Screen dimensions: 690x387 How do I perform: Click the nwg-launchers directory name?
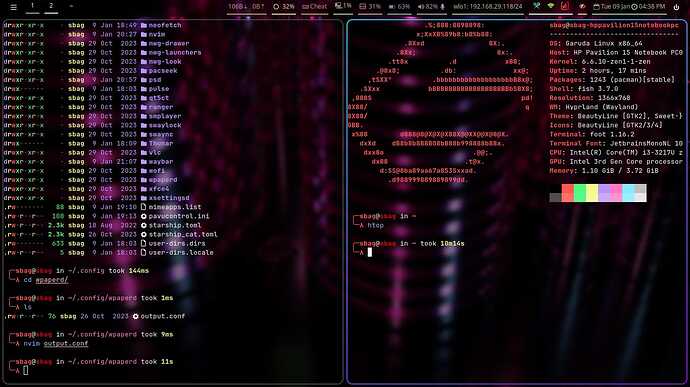tap(175, 52)
